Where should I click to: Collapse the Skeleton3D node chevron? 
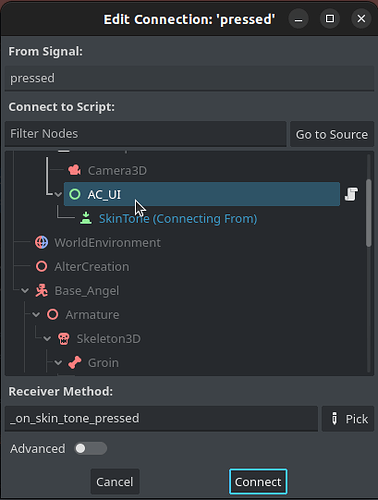pos(47,339)
